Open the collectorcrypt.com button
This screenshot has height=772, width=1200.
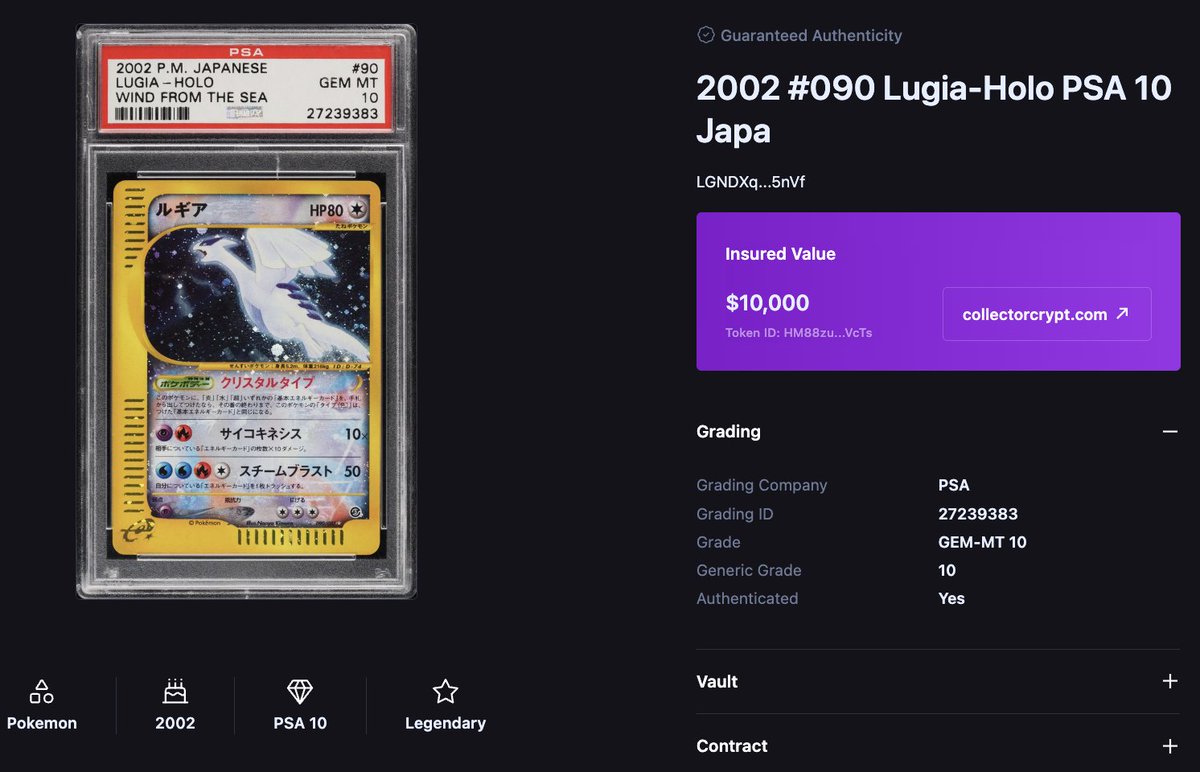pos(1047,314)
